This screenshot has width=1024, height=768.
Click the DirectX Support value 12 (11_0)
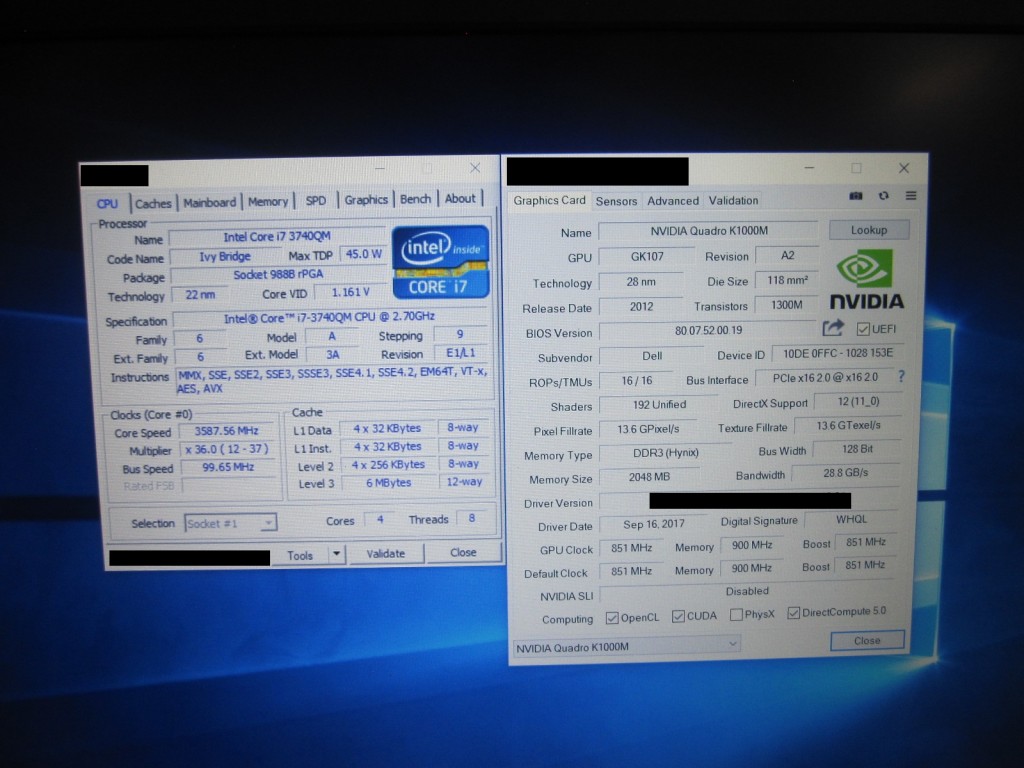pyautogui.click(x=859, y=402)
